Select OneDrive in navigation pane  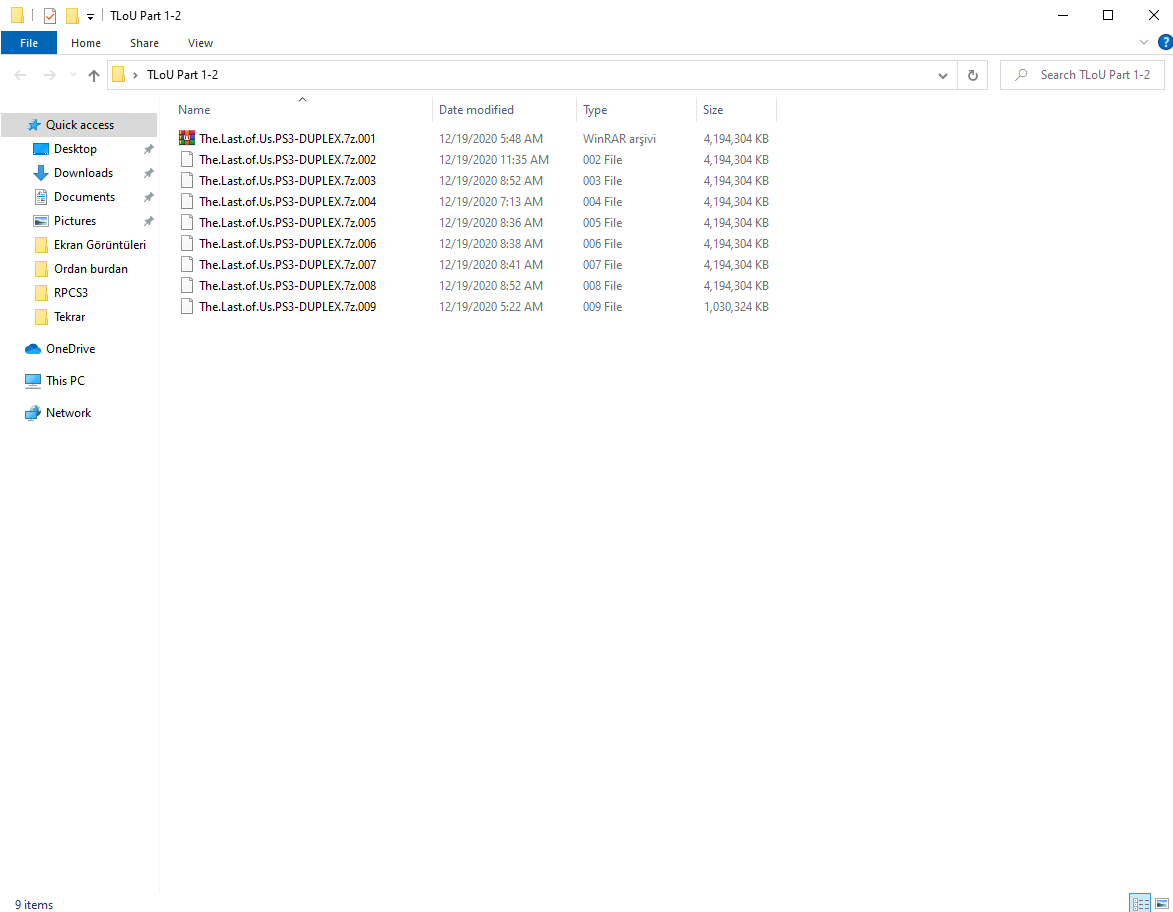70,349
